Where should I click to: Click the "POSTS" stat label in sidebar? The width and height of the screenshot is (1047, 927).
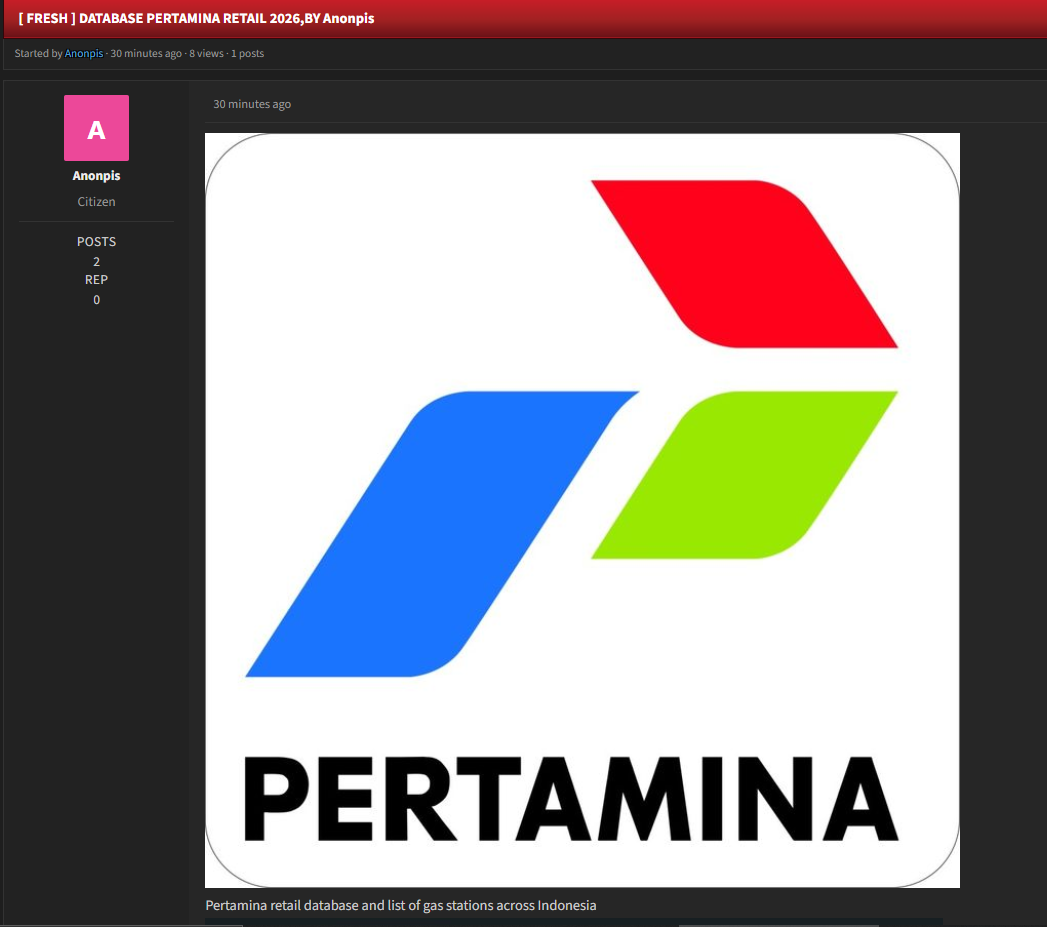[x=96, y=242]
